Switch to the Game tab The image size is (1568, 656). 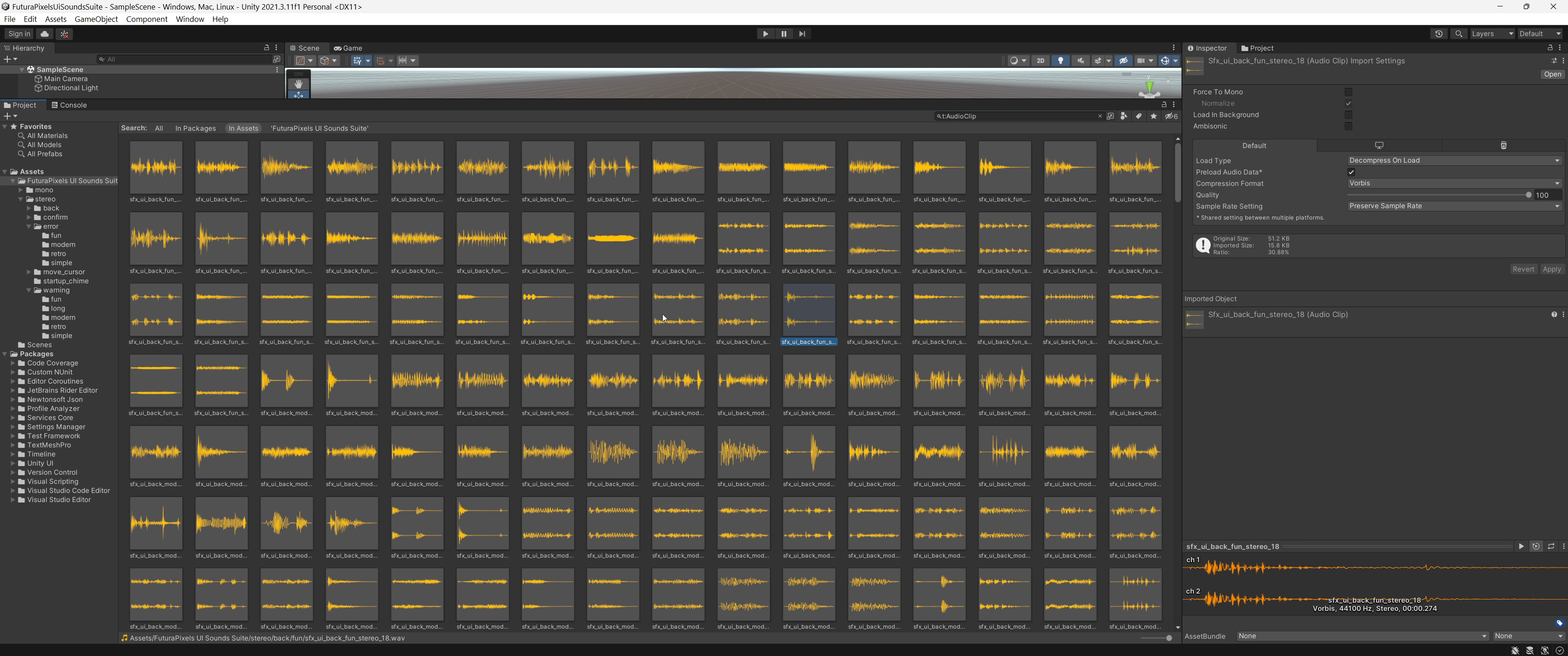coord(348,48)
